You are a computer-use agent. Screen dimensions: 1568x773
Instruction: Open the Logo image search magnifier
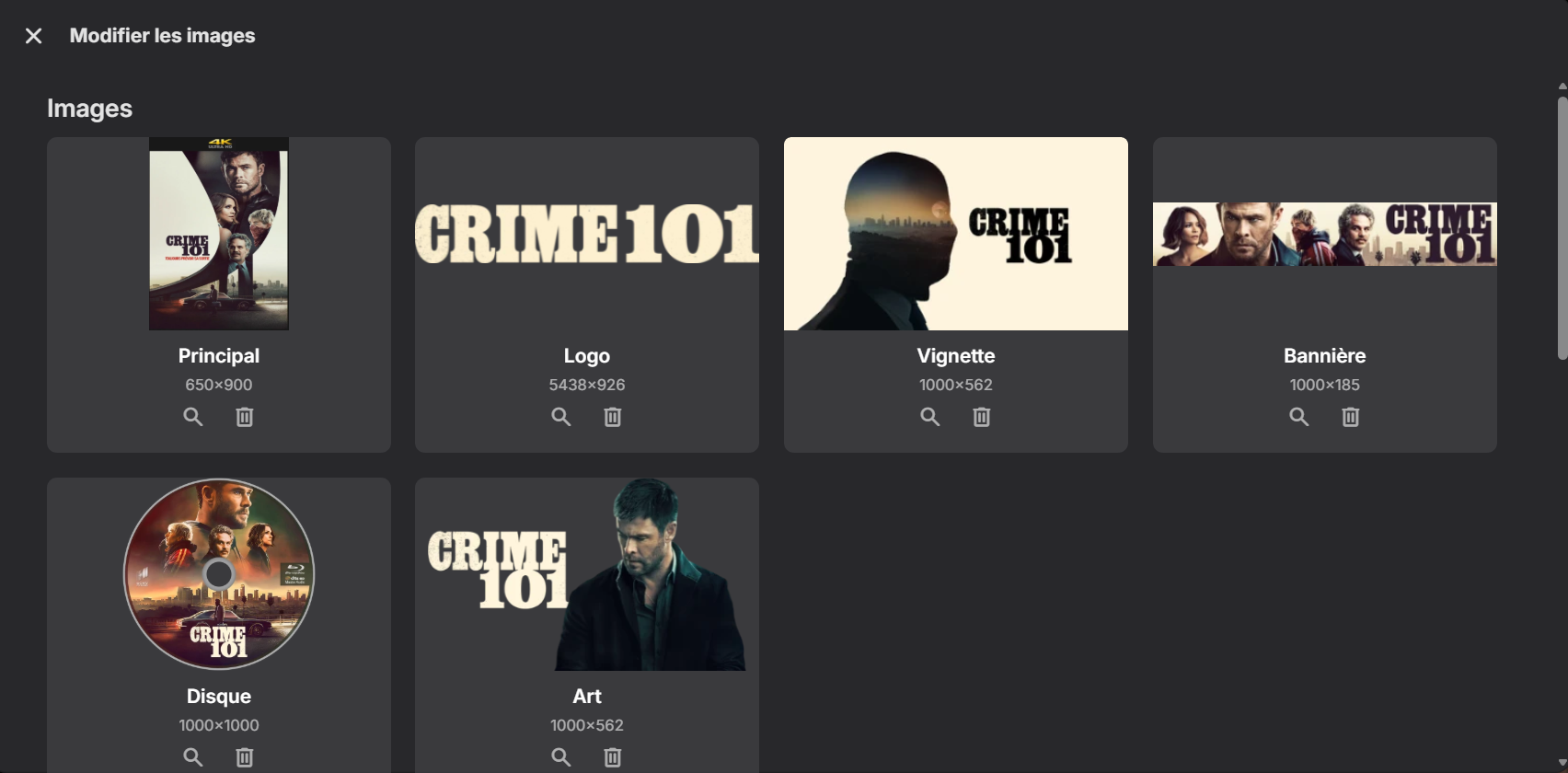coord(561,417)
